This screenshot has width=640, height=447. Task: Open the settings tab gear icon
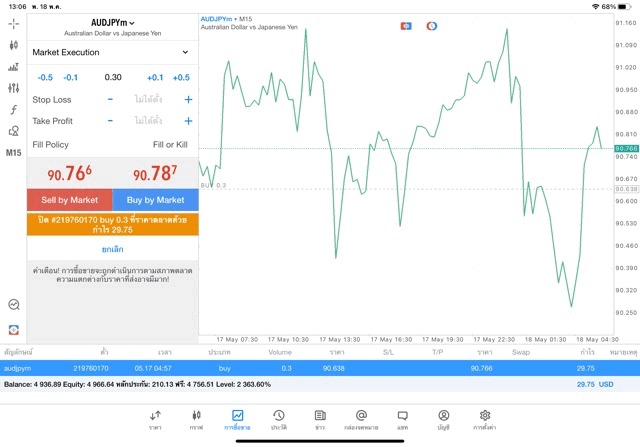485,420
